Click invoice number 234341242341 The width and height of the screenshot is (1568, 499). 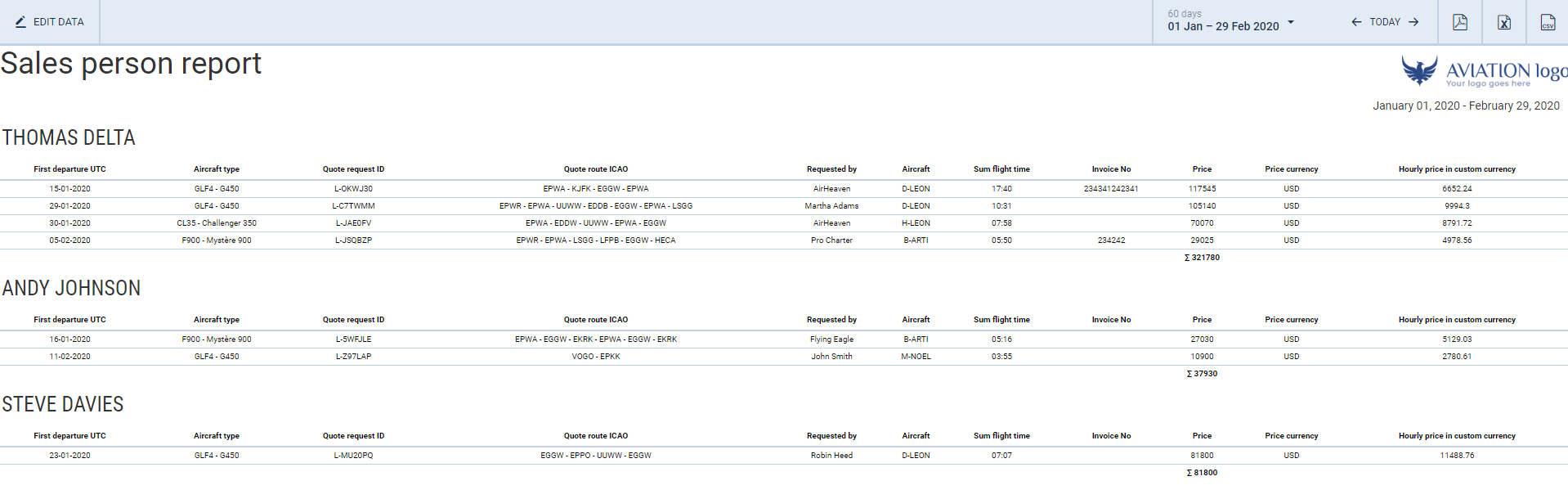point(1111,189)
